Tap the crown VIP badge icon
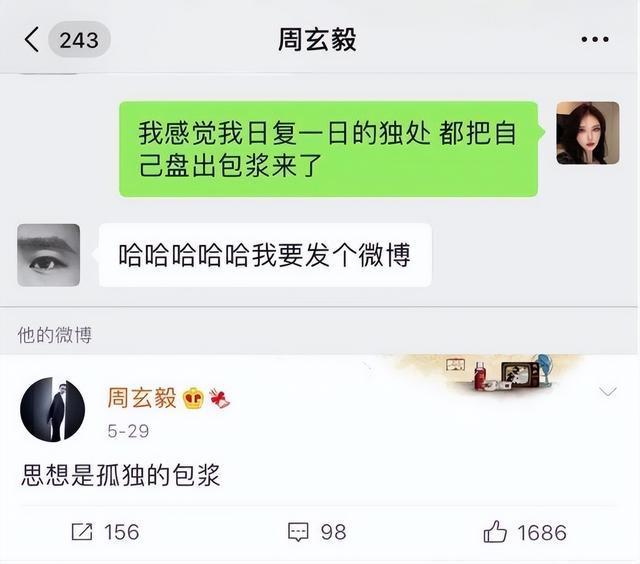The width and height of the screenshot is (640, 564). 193,398
